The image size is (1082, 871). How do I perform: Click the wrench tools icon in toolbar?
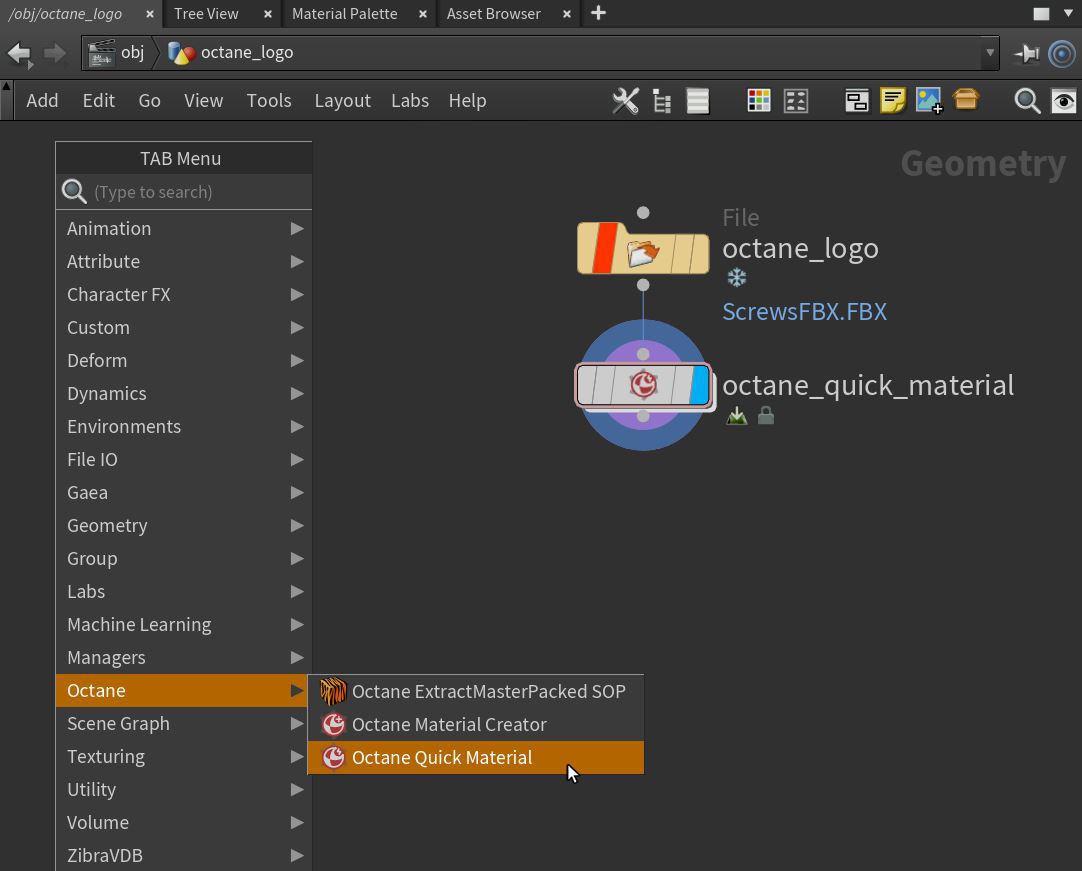(625, 101)
